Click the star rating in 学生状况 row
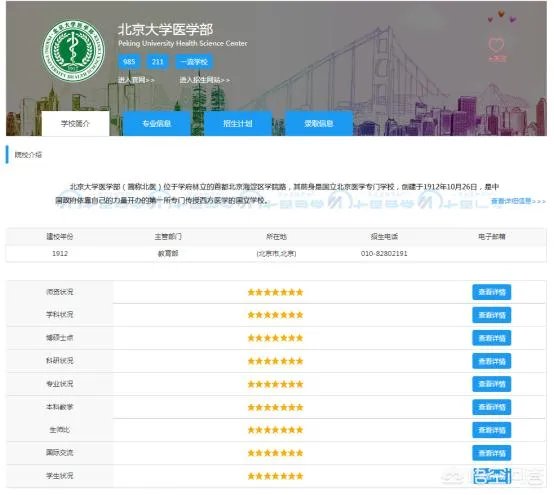Image resolution: width=554 pixels, height=495 pixels. click(276, 476)
